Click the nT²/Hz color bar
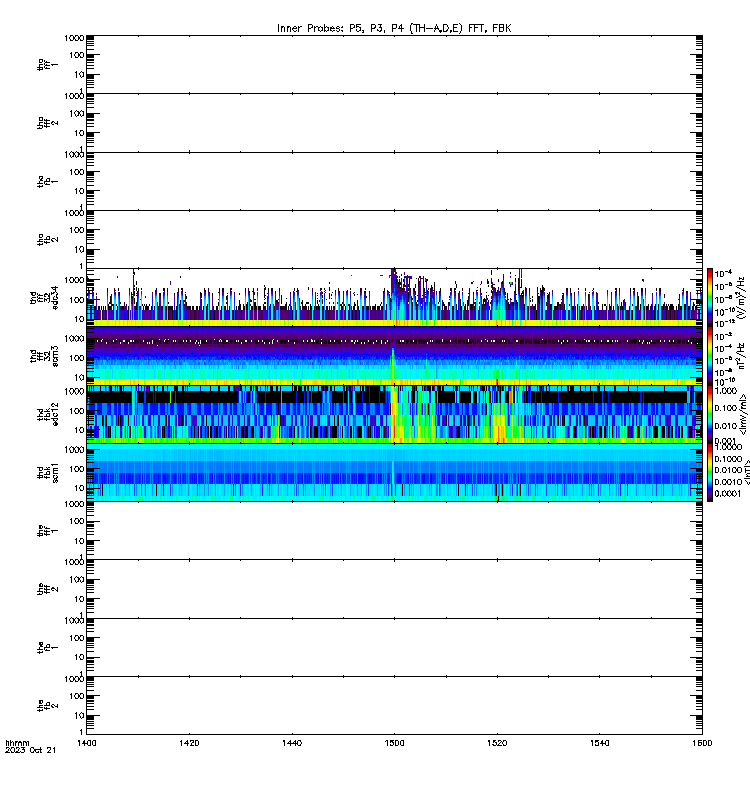Viewport: 750px width, 800px height. [x=710, y=356]
